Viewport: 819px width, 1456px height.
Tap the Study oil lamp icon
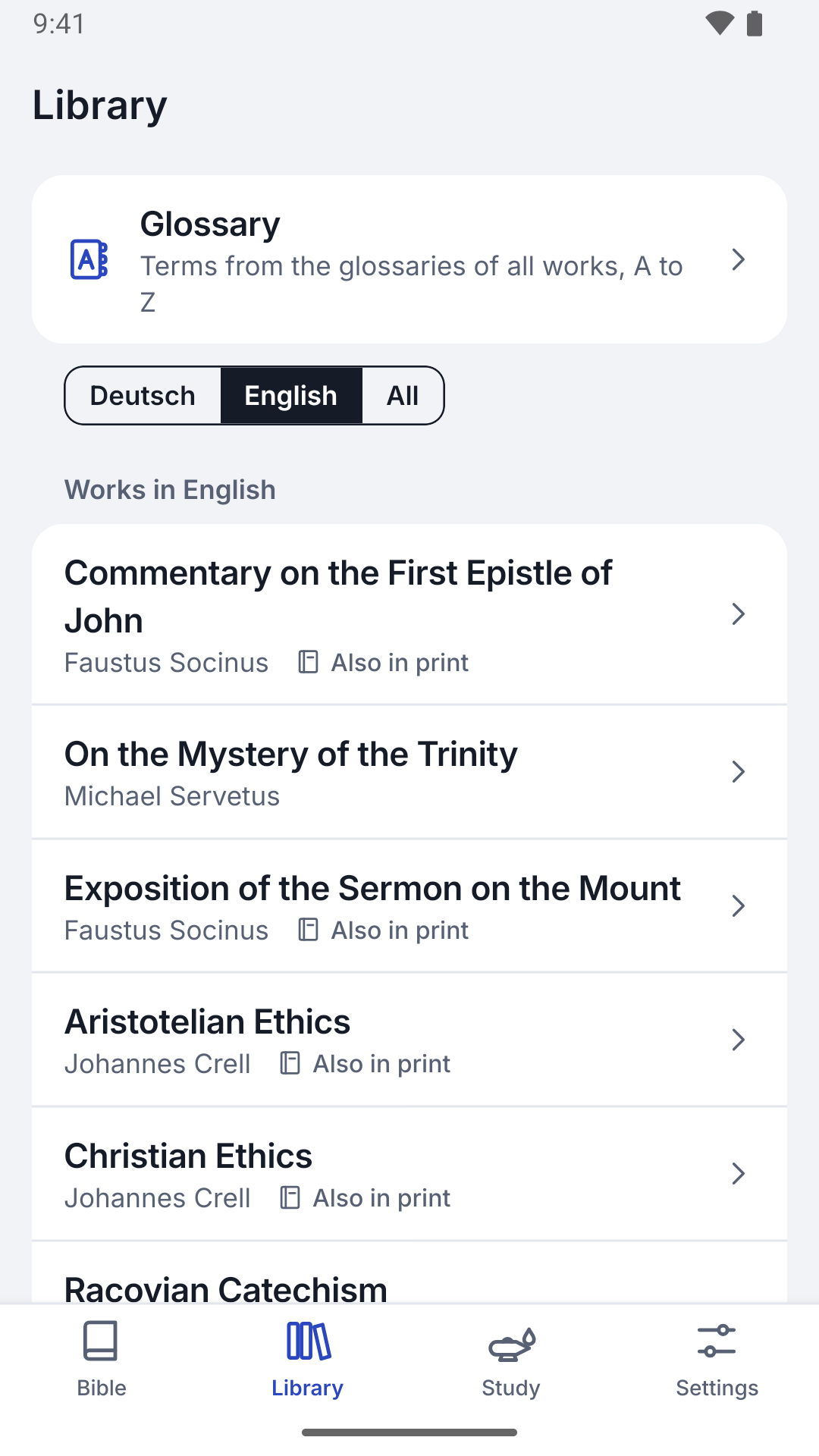pyautogui.click(x=512, y=1342)
